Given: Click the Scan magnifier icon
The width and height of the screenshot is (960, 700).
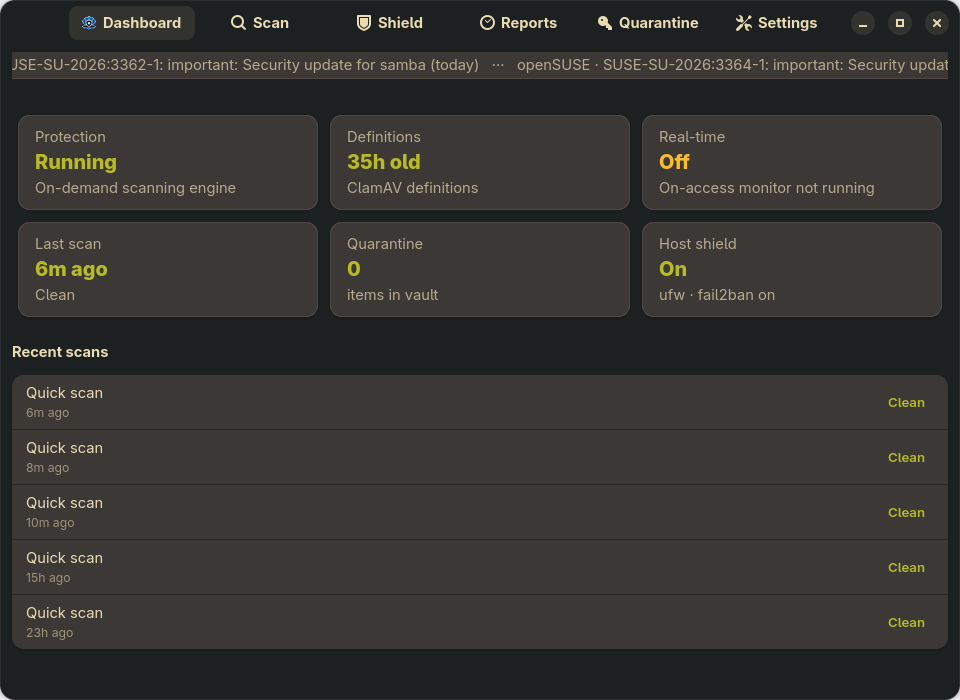Looking at the screenshot, I should [x=238, y=23].
